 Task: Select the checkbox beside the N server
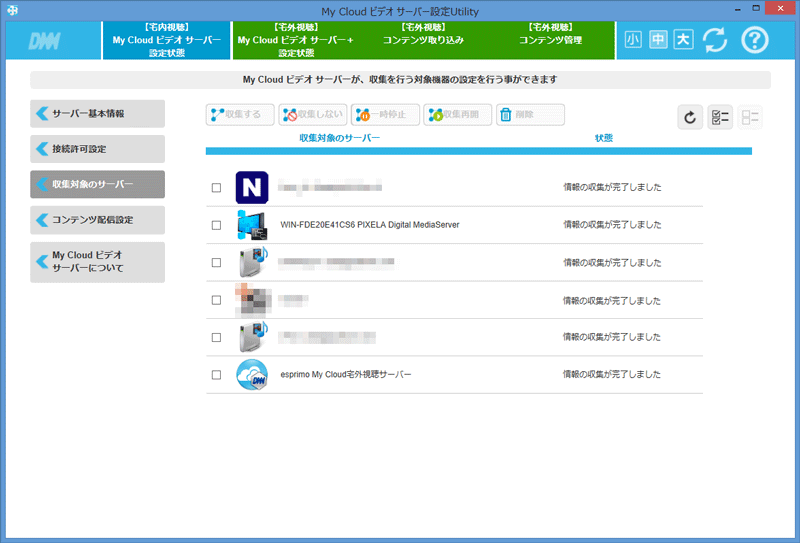(x=216, y=188)
